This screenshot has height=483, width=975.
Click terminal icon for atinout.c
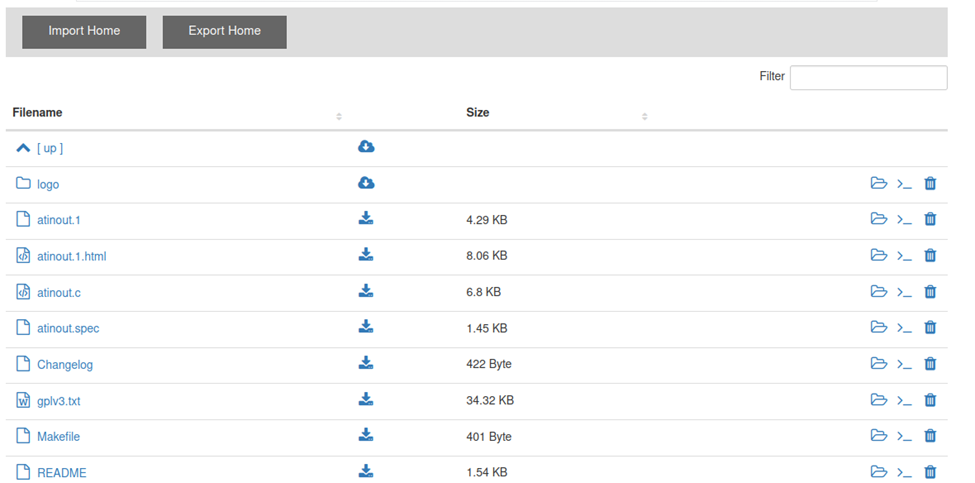[904, 291]
